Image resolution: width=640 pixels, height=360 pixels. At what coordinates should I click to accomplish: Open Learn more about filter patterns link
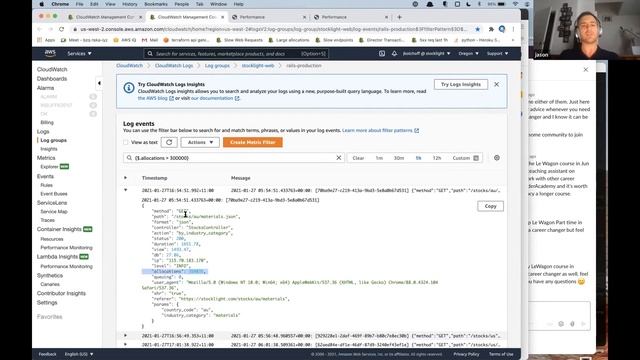[380, 131]
